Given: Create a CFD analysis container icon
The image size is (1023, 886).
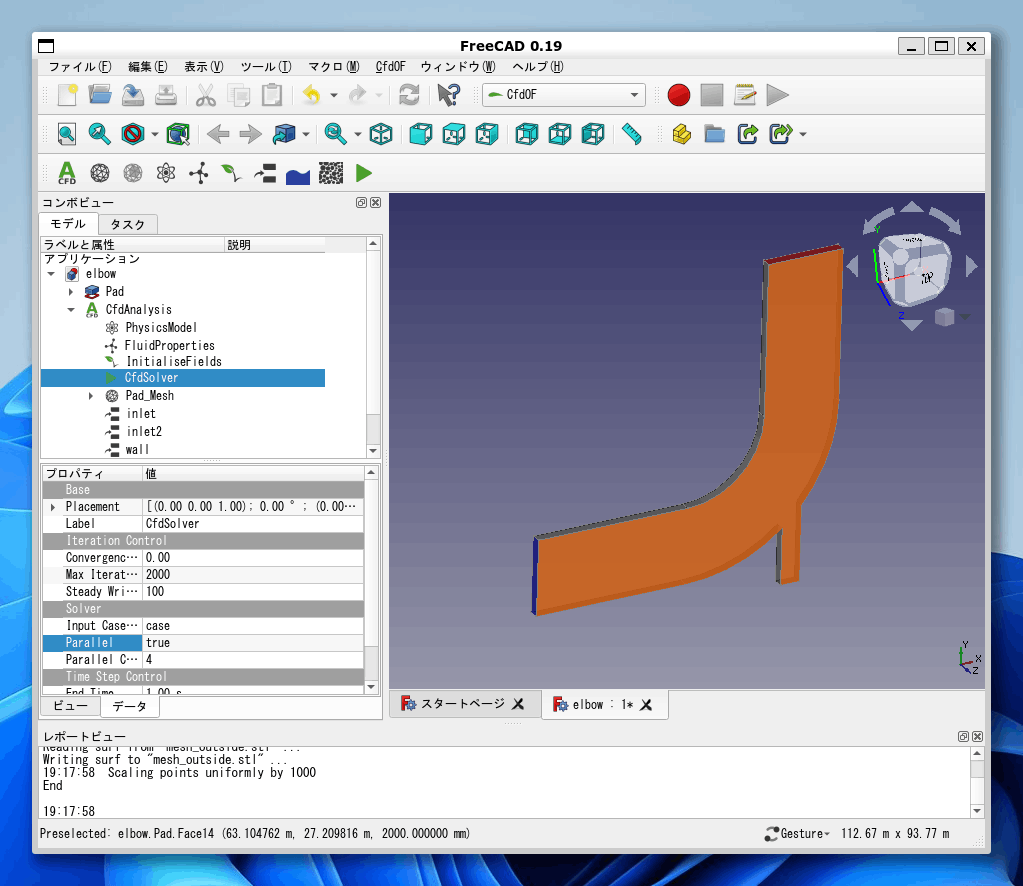Looking at the screenshot, I should pyautogui.click(x=67, y=174).
